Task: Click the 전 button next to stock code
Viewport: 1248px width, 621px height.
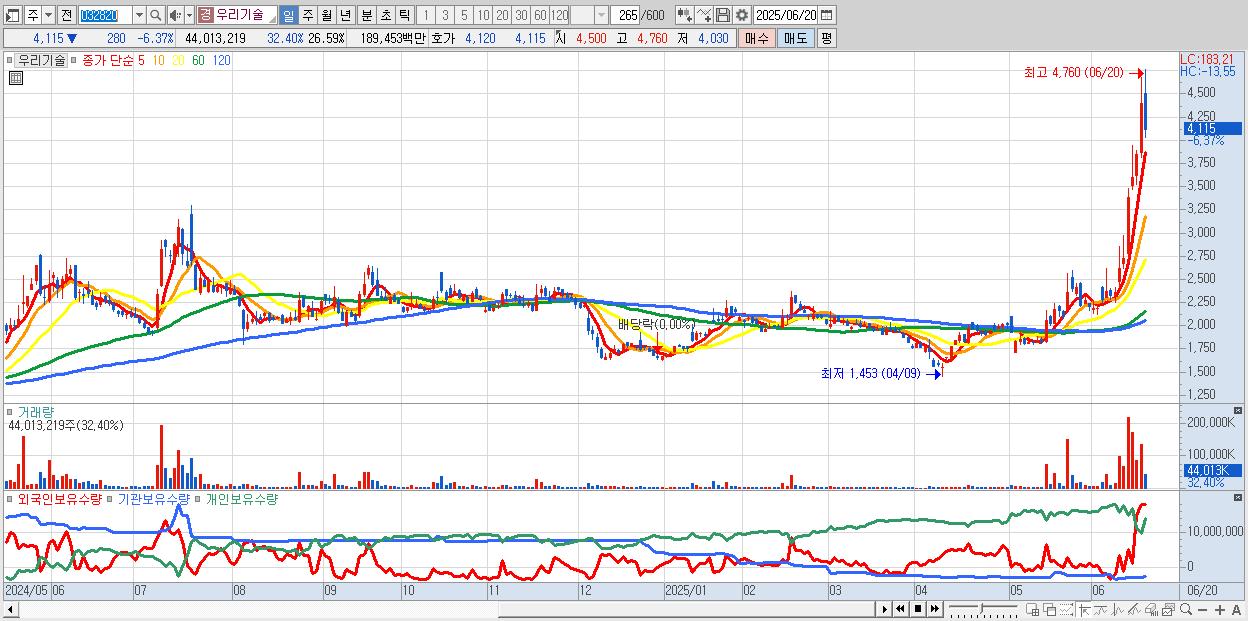Action: (66, 15)
